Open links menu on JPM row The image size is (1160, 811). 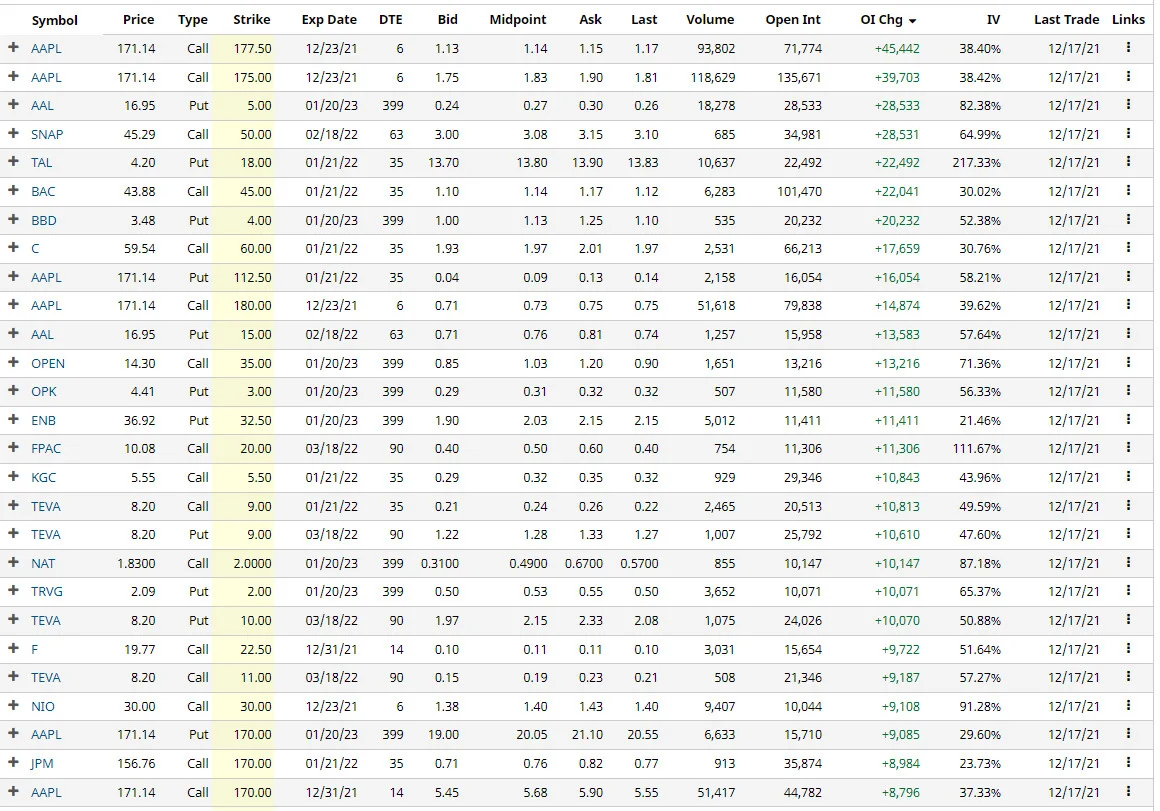point(1128,762)
